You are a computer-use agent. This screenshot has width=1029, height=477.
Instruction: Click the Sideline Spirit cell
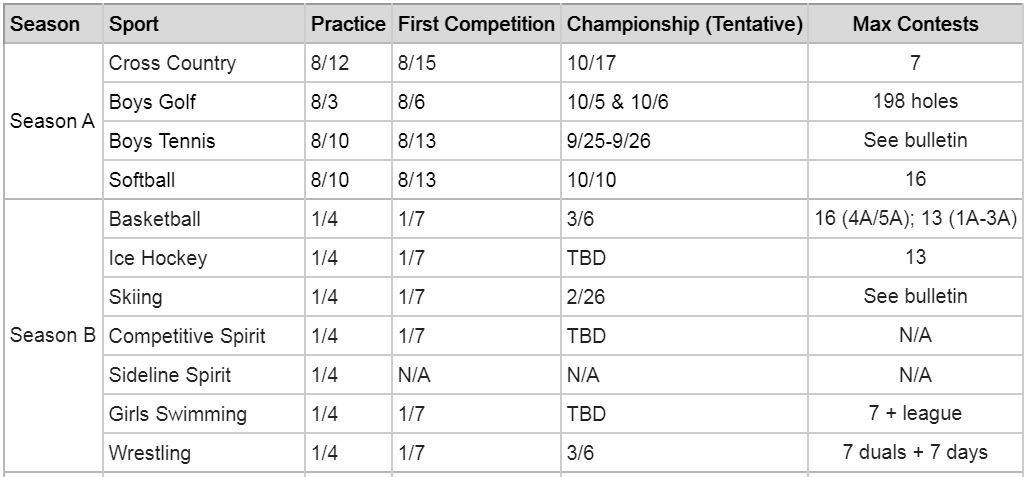[x=169, y=375]
